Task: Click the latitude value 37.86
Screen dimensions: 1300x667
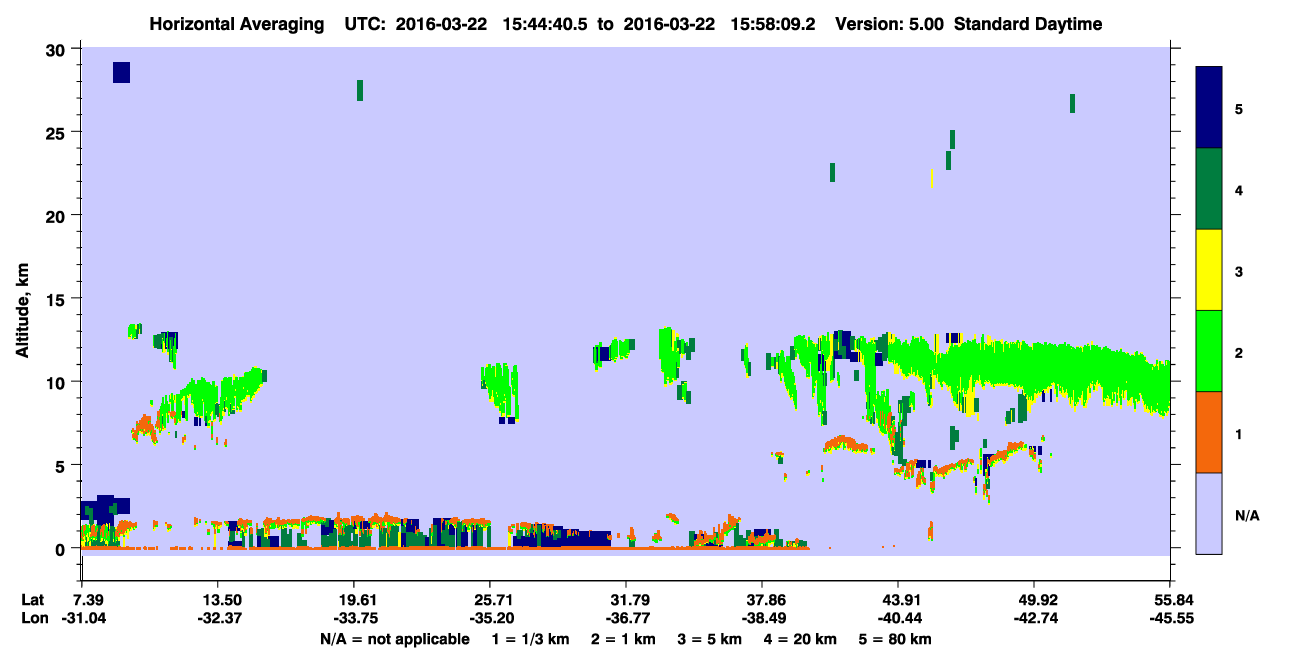Action: click(x=762, y=600)
